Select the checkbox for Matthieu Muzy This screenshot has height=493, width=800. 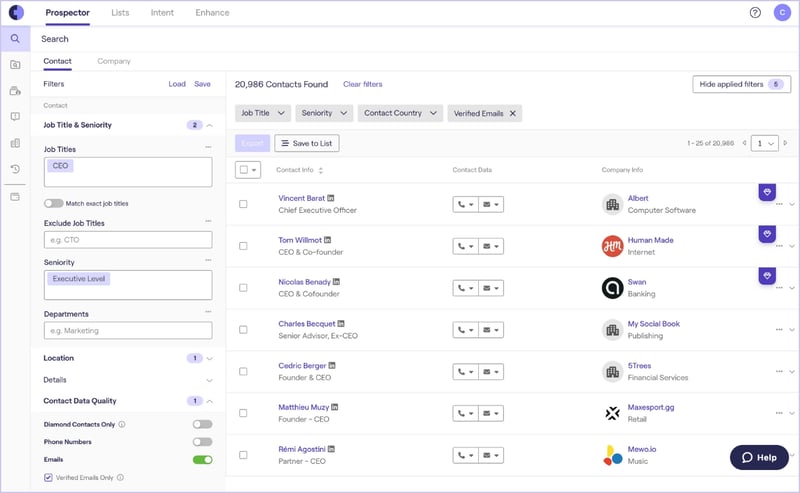(x=243, y=413)
